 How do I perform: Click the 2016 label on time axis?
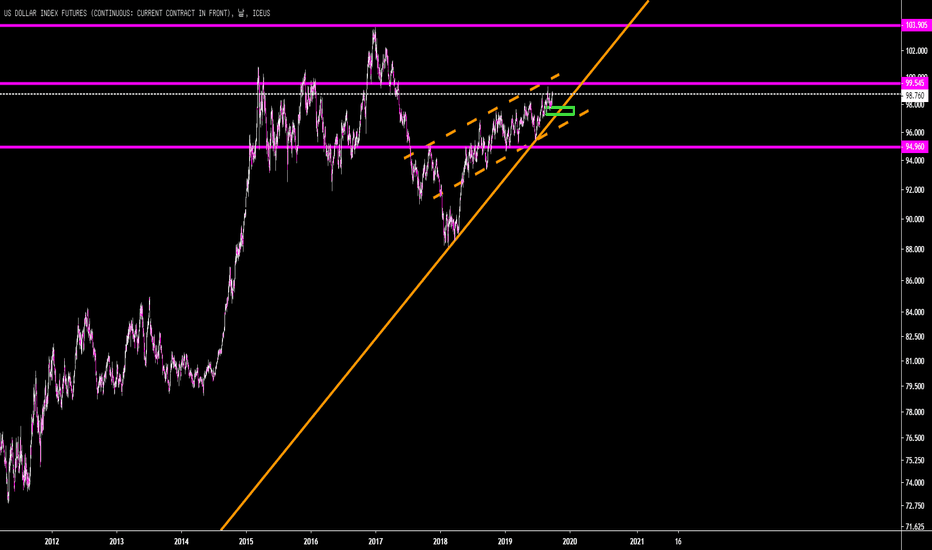point(311,542)
